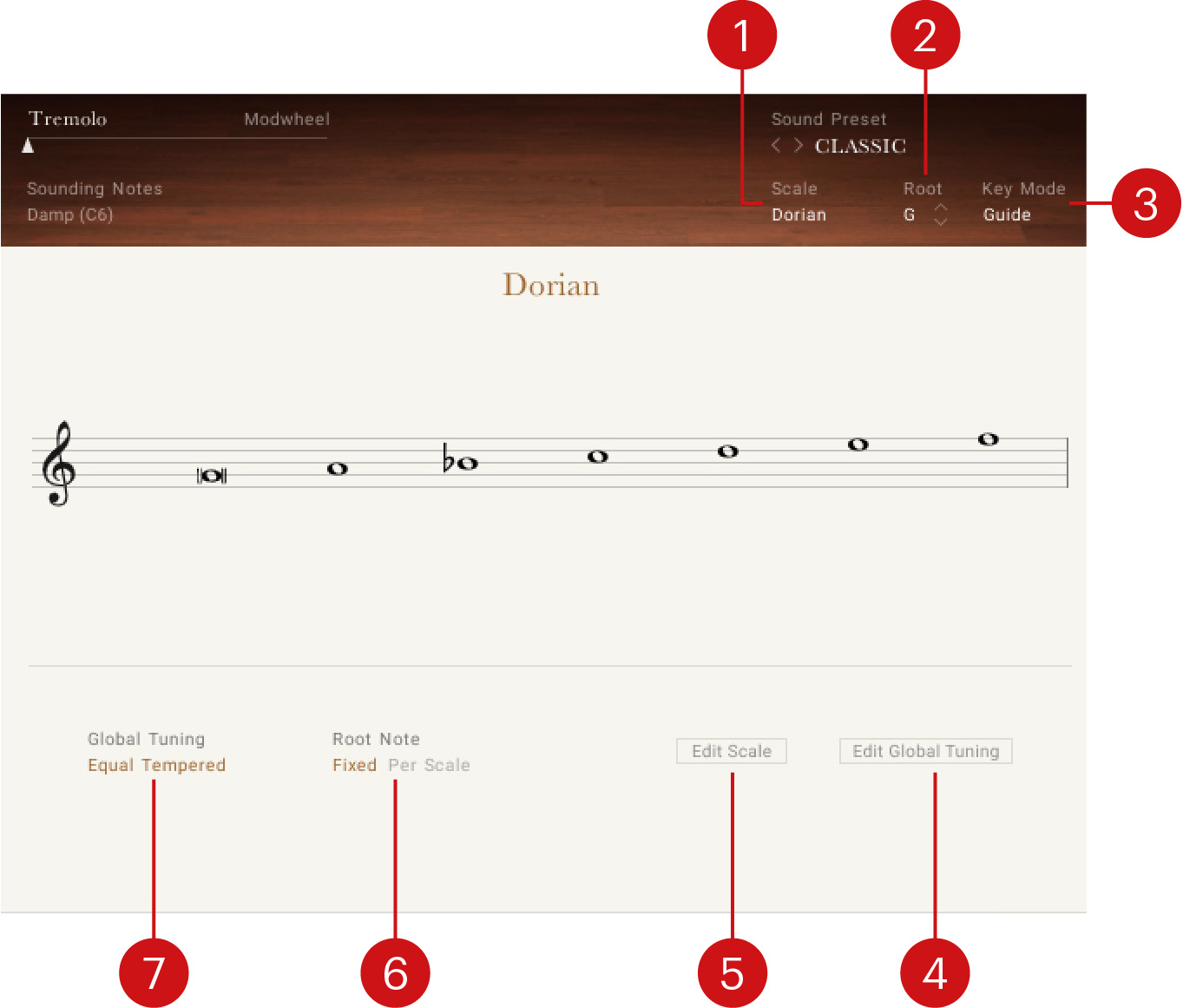This screenshot has width=1183, height=1008.
Task: Click the Edit Global Tuning button
Action: click(x=924, y=750)
